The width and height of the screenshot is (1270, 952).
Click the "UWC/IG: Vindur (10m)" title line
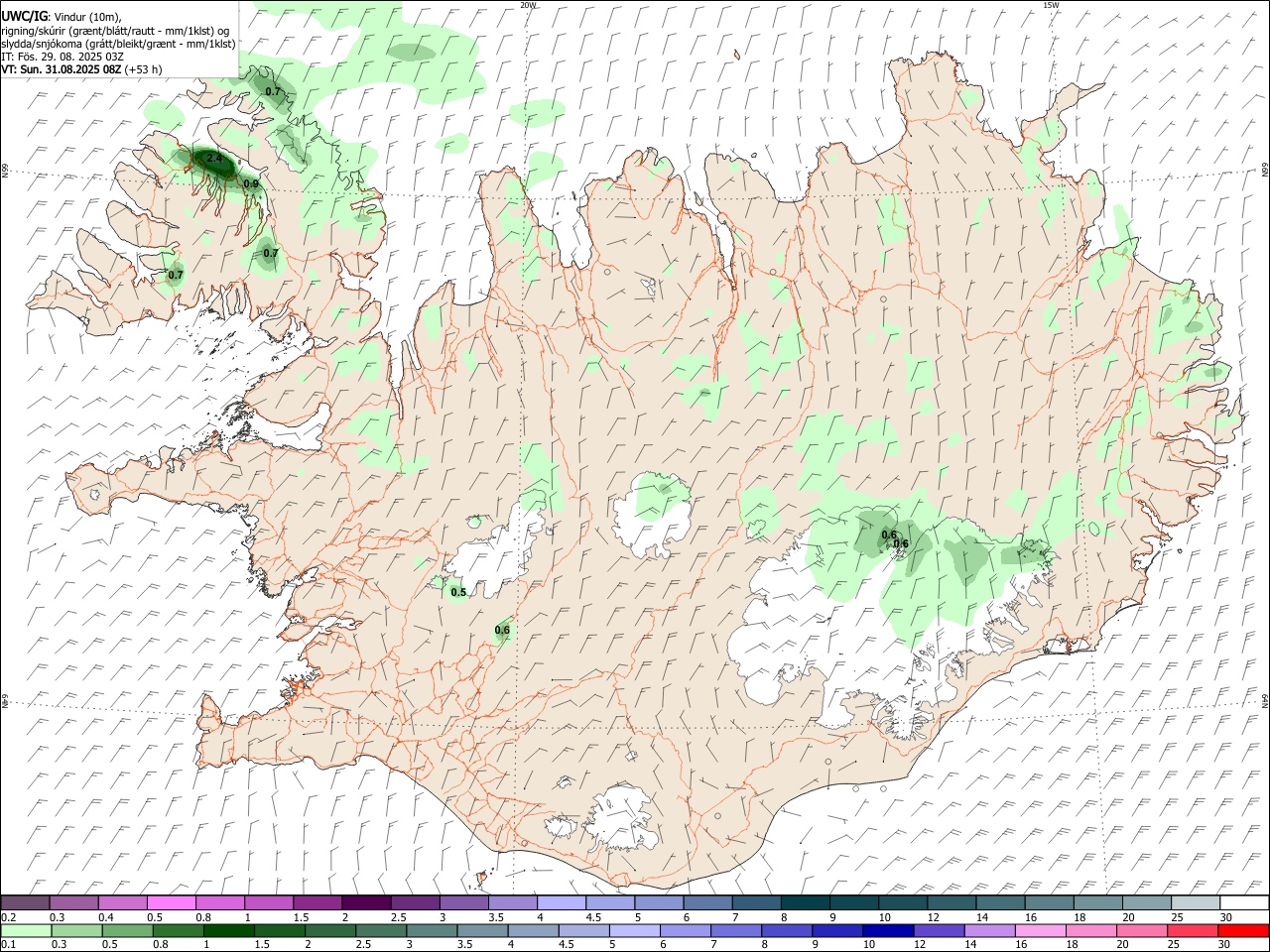62,16
